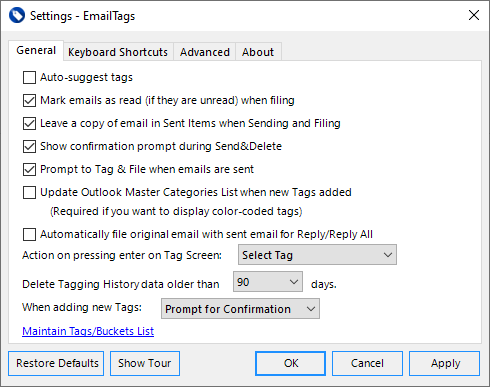Viewport: 490px width, 387px height.
Task: Close the Settings - EmailTags dialog
Action: [x=474, y=15]
